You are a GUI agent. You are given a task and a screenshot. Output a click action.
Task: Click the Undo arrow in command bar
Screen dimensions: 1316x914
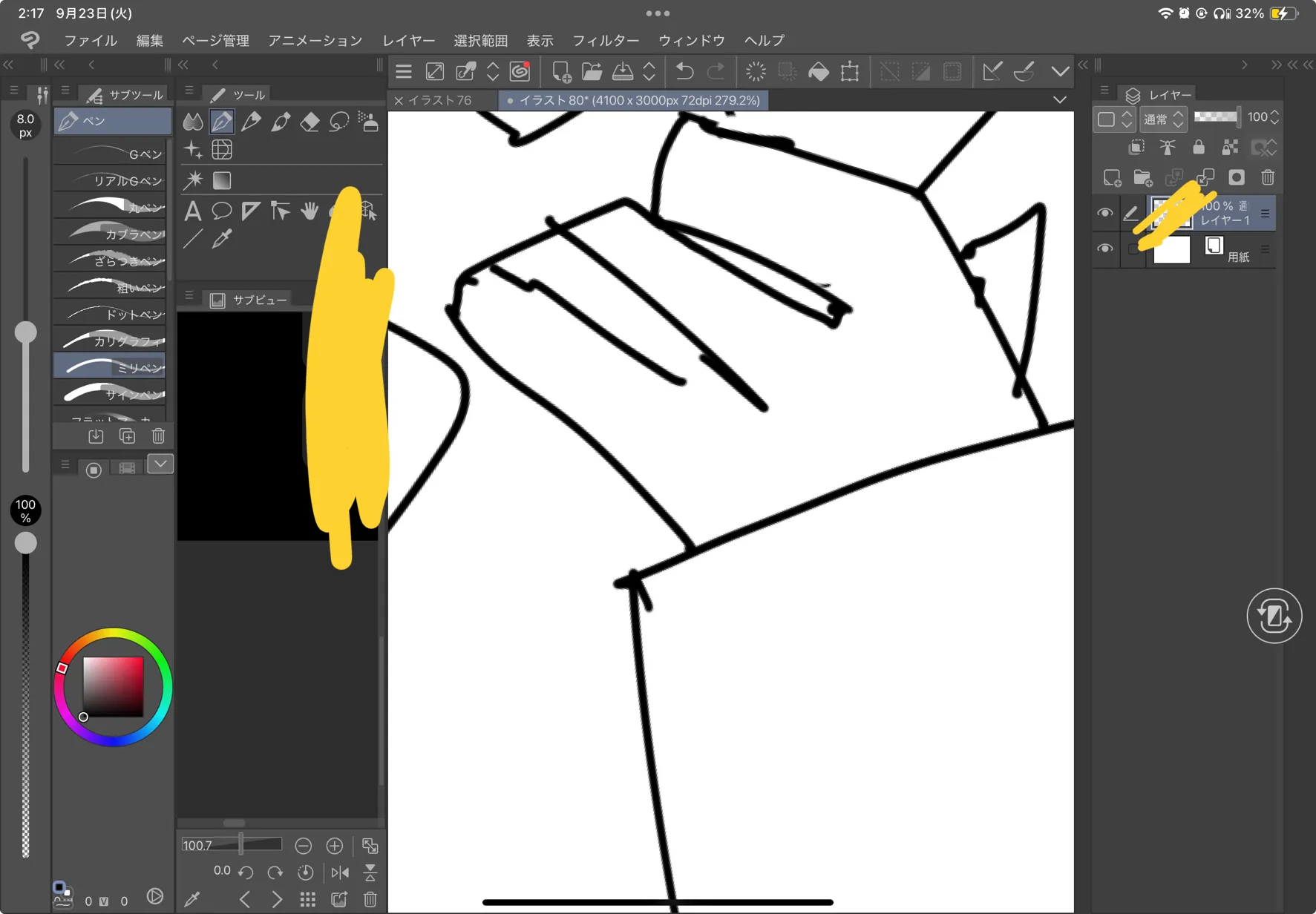(684, 71)
